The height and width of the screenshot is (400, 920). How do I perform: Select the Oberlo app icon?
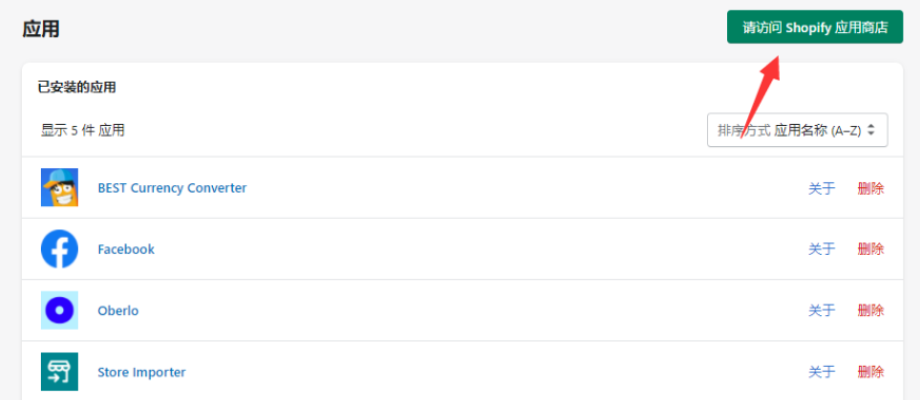59,310
